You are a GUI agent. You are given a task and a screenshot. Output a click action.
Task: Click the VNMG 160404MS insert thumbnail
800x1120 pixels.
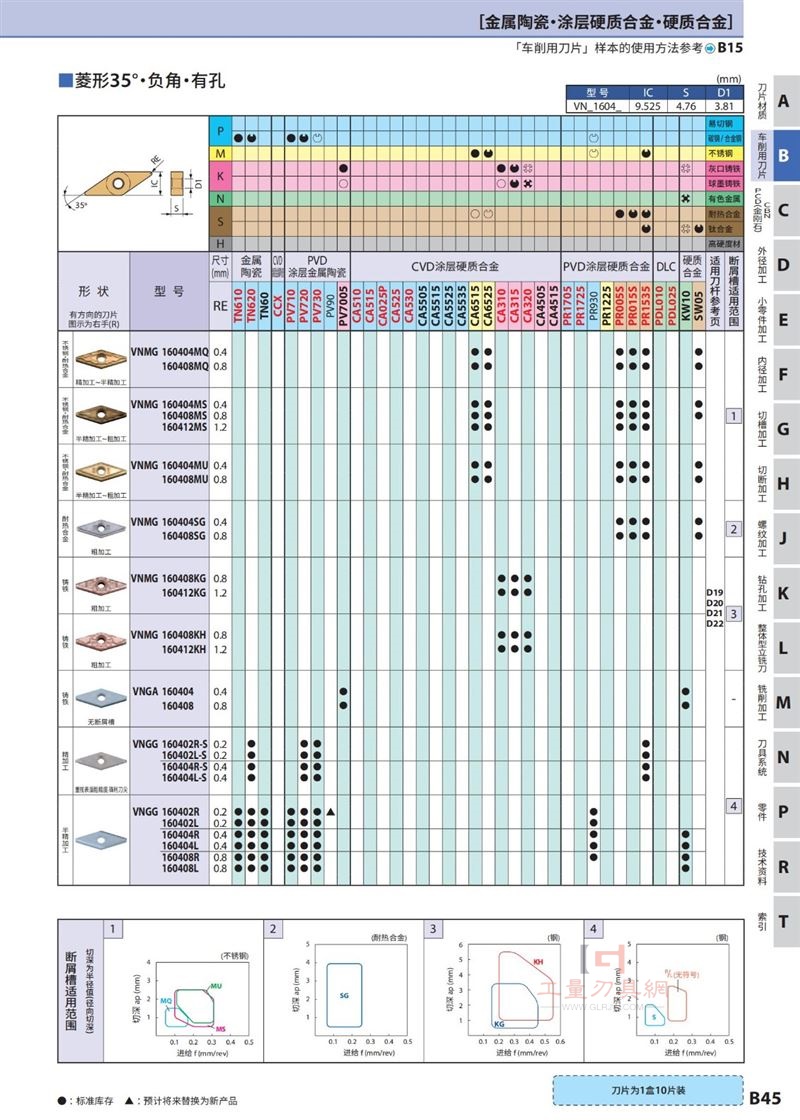coord(101,414)
